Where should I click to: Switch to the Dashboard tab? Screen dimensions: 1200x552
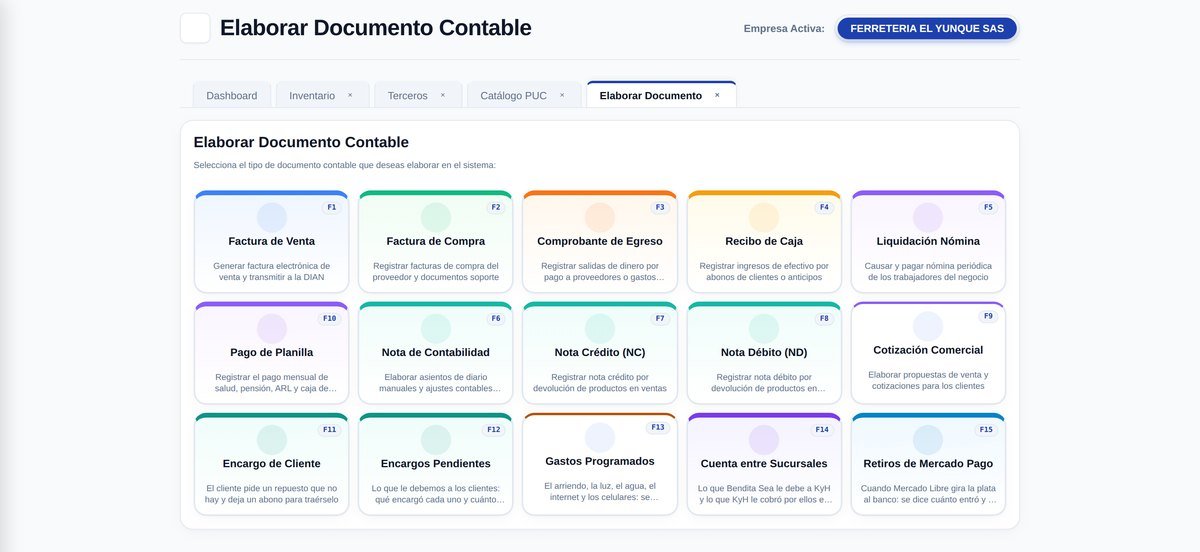tap(232, 95)
